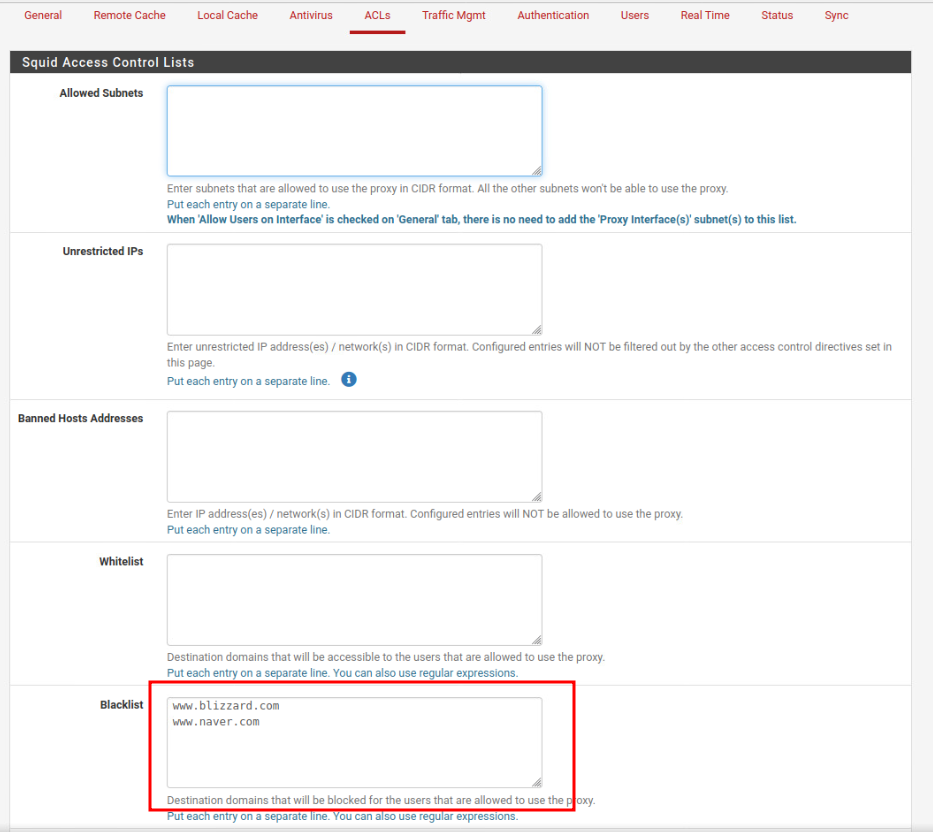Switch to the Remote Cache tab
Viewport: 933px width, 832px height.
pos(129,15)
